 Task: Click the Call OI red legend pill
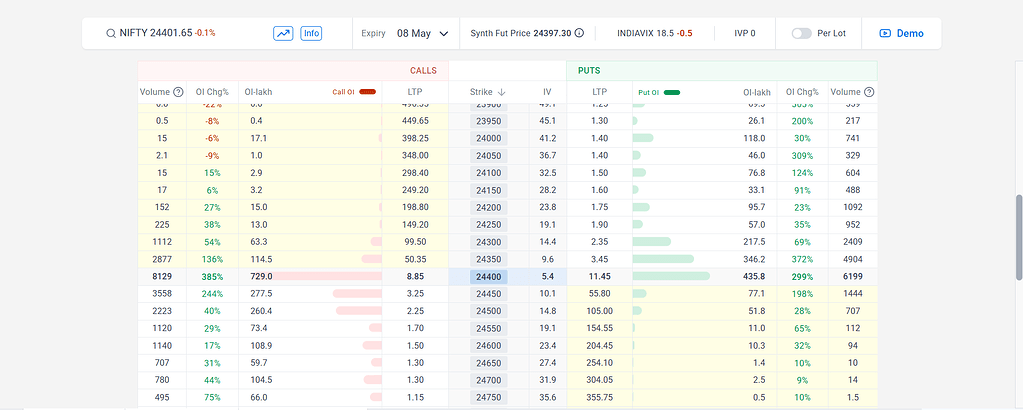367,92
